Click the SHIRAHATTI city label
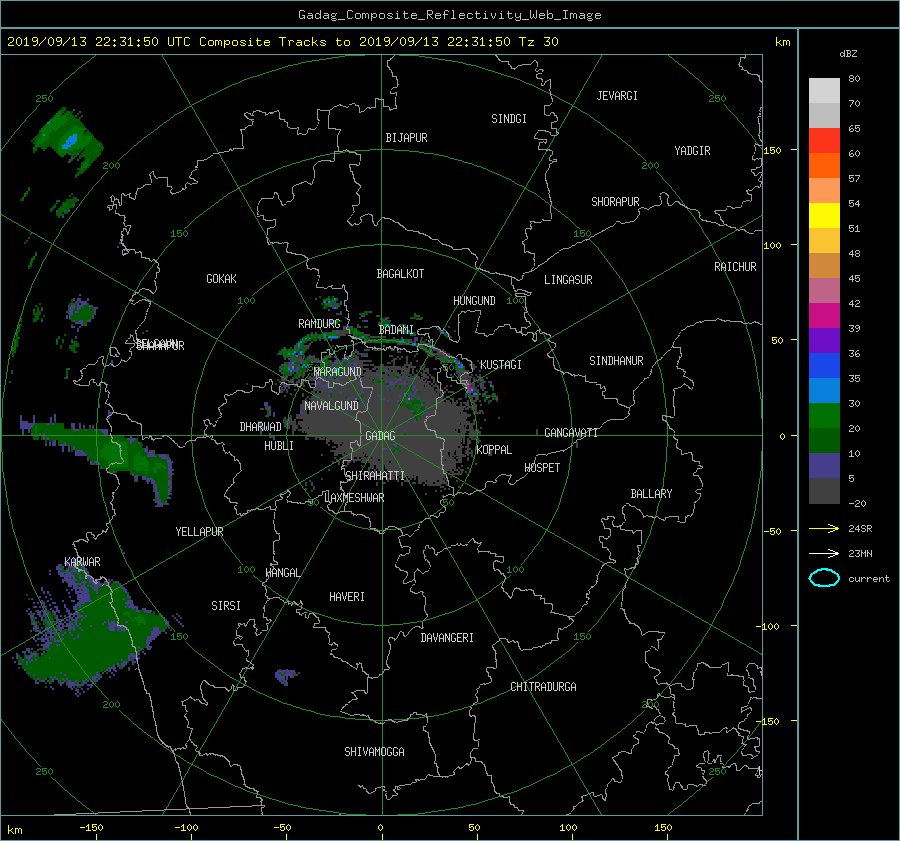900x841 pixels. [x=374, y=476]
